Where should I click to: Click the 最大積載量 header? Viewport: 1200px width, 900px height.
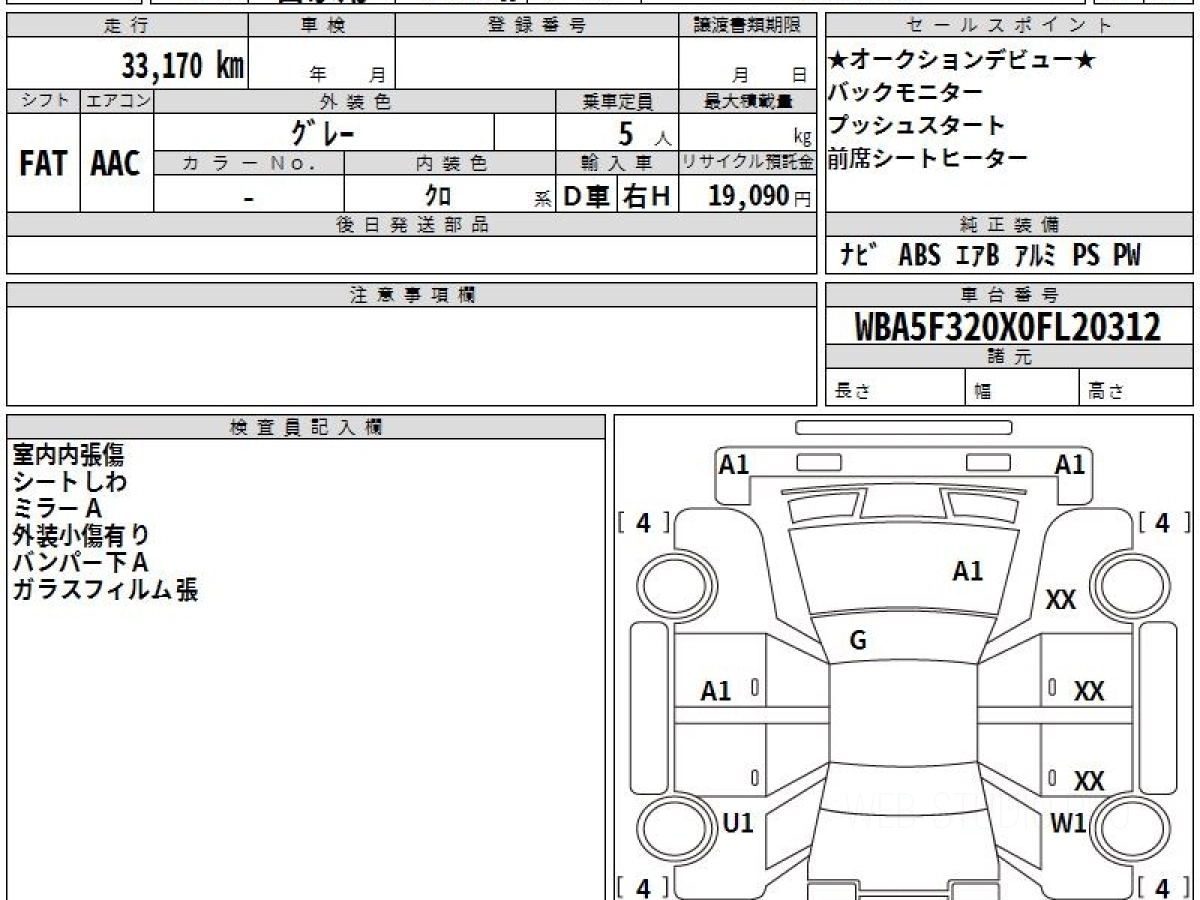[747, 101]
